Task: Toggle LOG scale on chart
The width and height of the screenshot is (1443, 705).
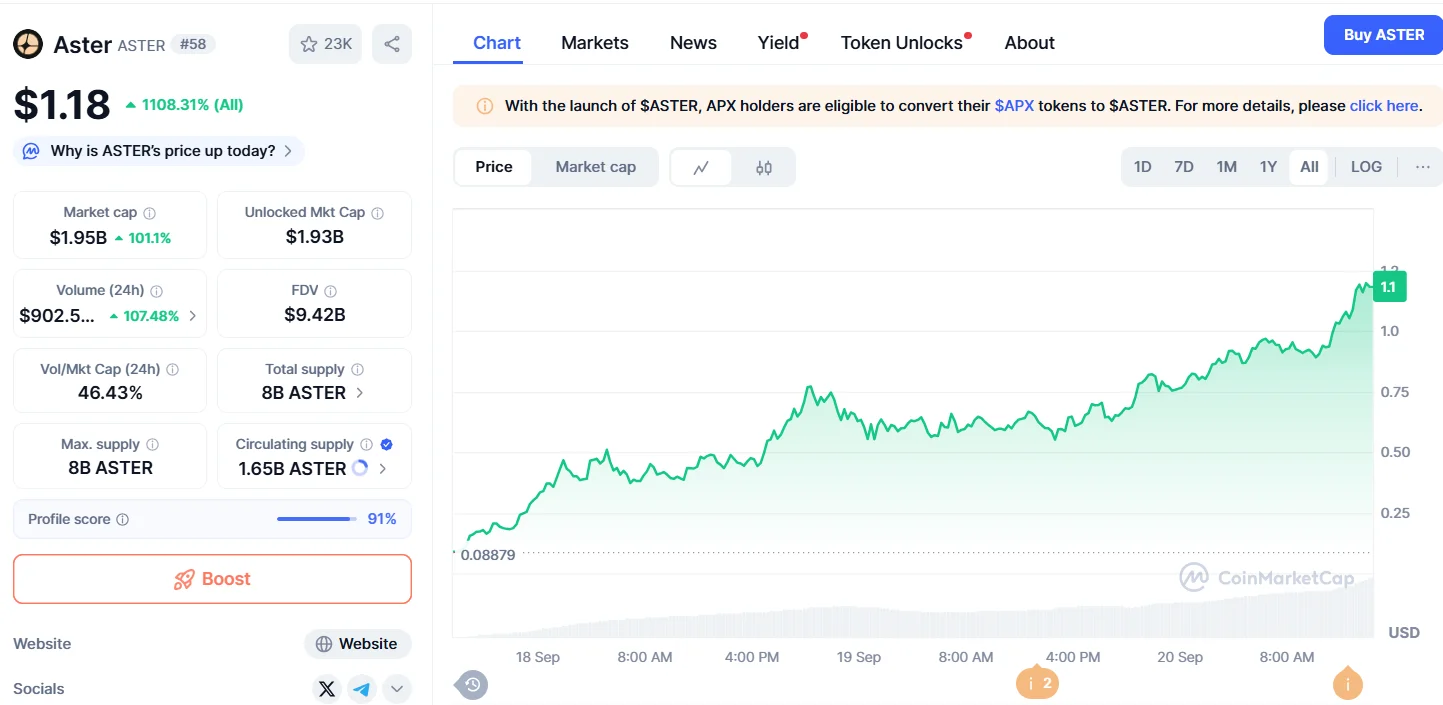Action: (x=1366, y=167)
